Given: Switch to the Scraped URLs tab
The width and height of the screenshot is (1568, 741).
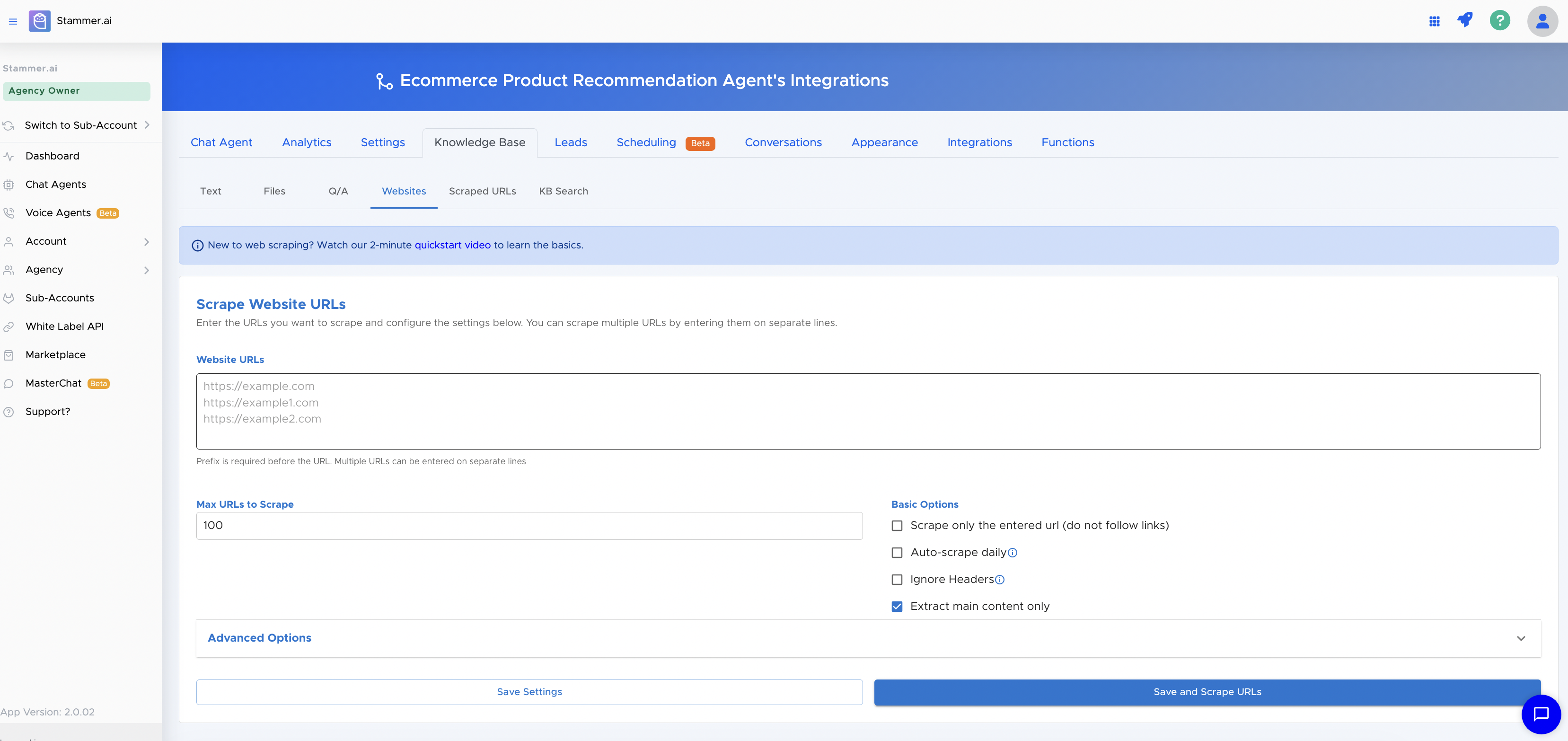Looking at the screenshot, I should [482, 191].
